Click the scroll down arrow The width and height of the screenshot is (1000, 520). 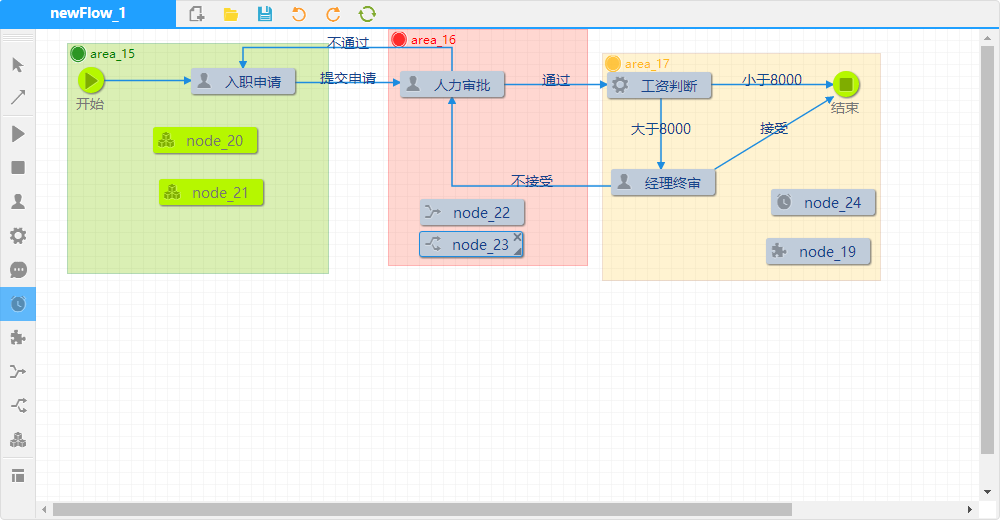[x=987, y=492]
